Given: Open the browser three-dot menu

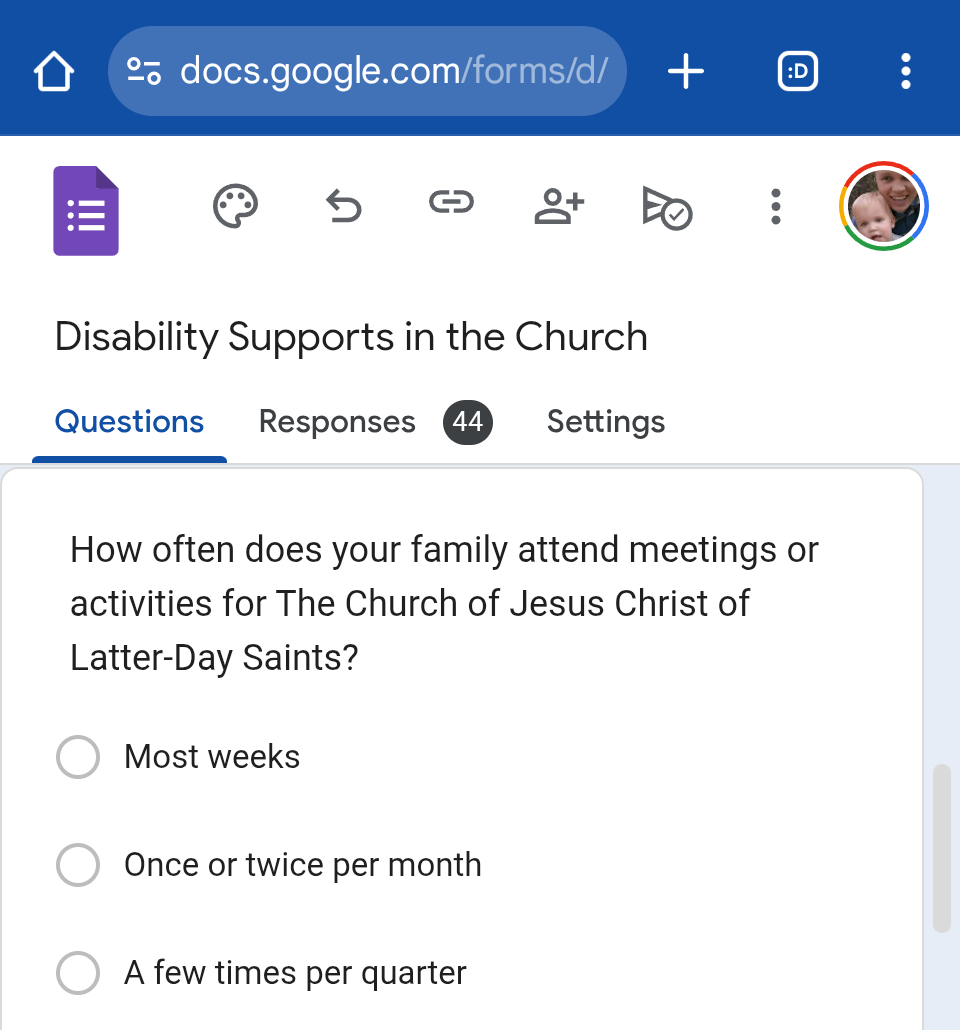Looking at the screenshot, I should click(905, 72).
